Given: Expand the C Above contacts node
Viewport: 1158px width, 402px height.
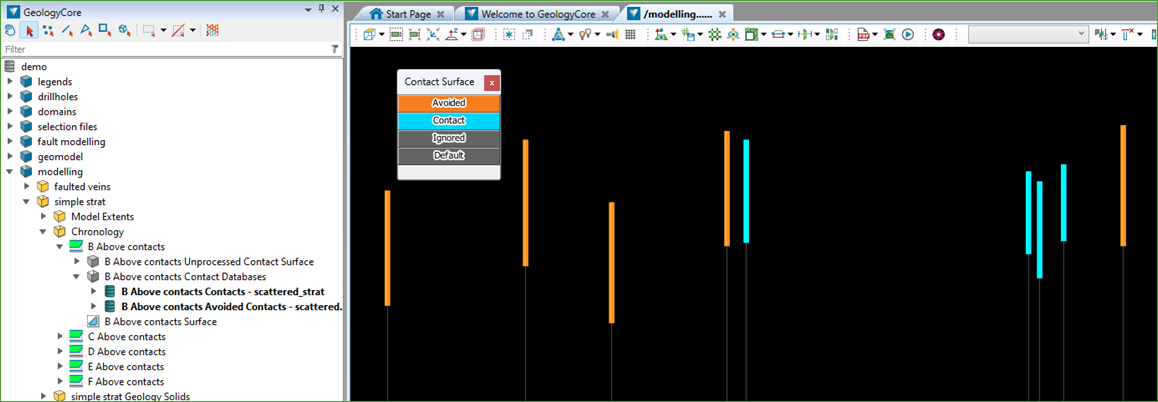Looking at the screenshot, I should click(60, 337).
